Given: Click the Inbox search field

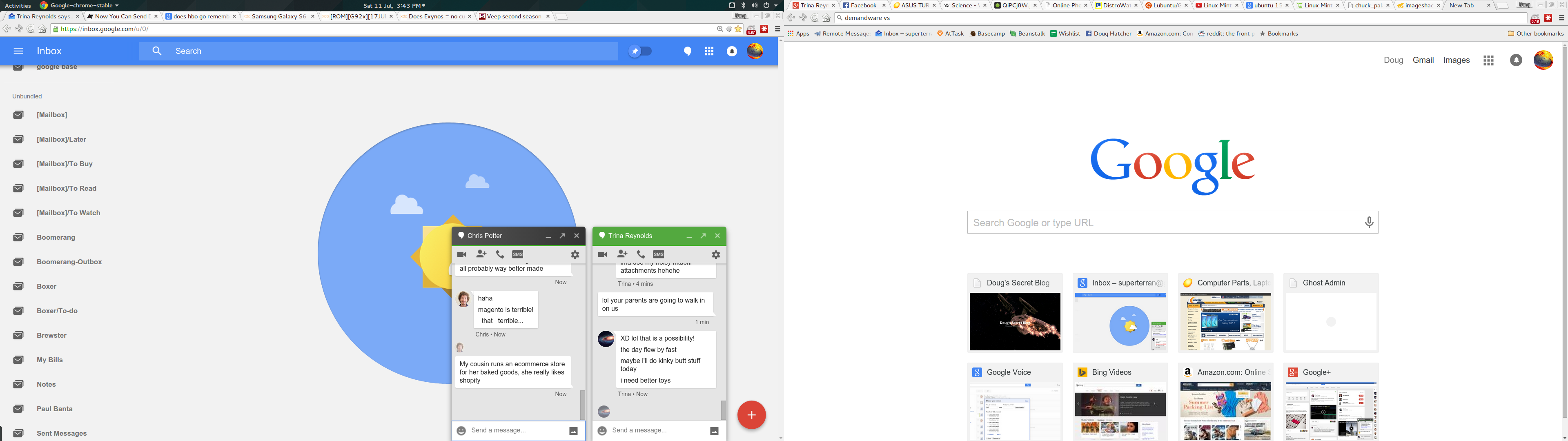Looking at the screenshot, I should click(379, 51).
